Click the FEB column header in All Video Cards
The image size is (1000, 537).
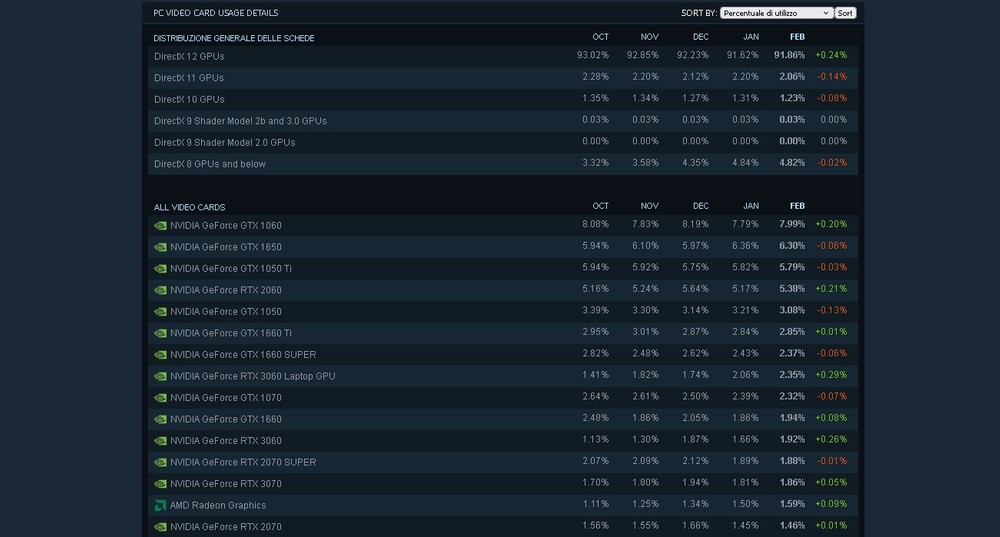797,206
